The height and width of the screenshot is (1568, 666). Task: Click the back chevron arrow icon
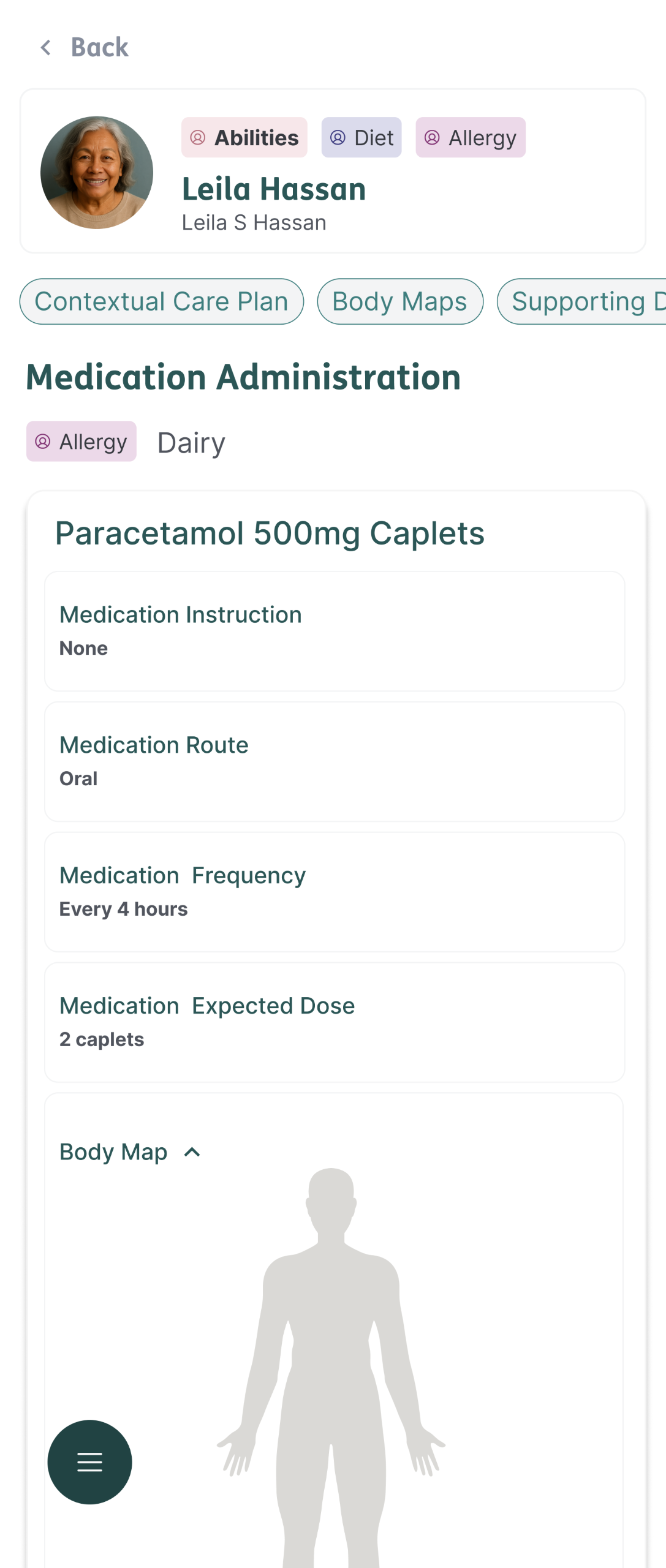(46, 48)
